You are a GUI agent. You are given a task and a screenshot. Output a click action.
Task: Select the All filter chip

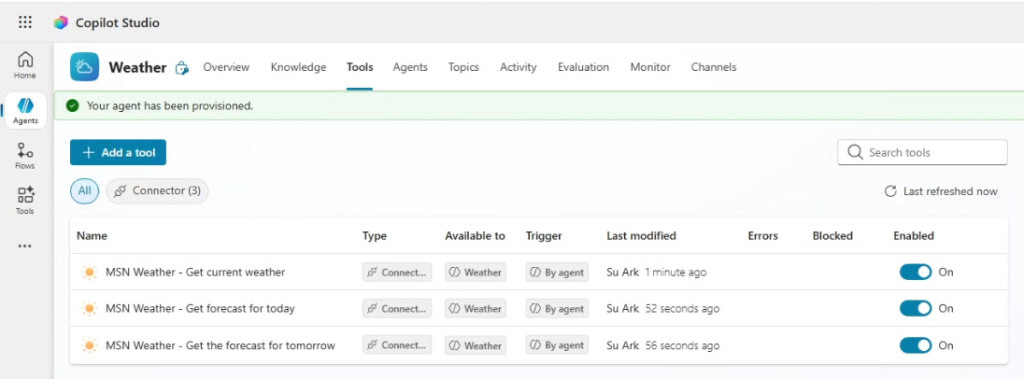point(84,191)
